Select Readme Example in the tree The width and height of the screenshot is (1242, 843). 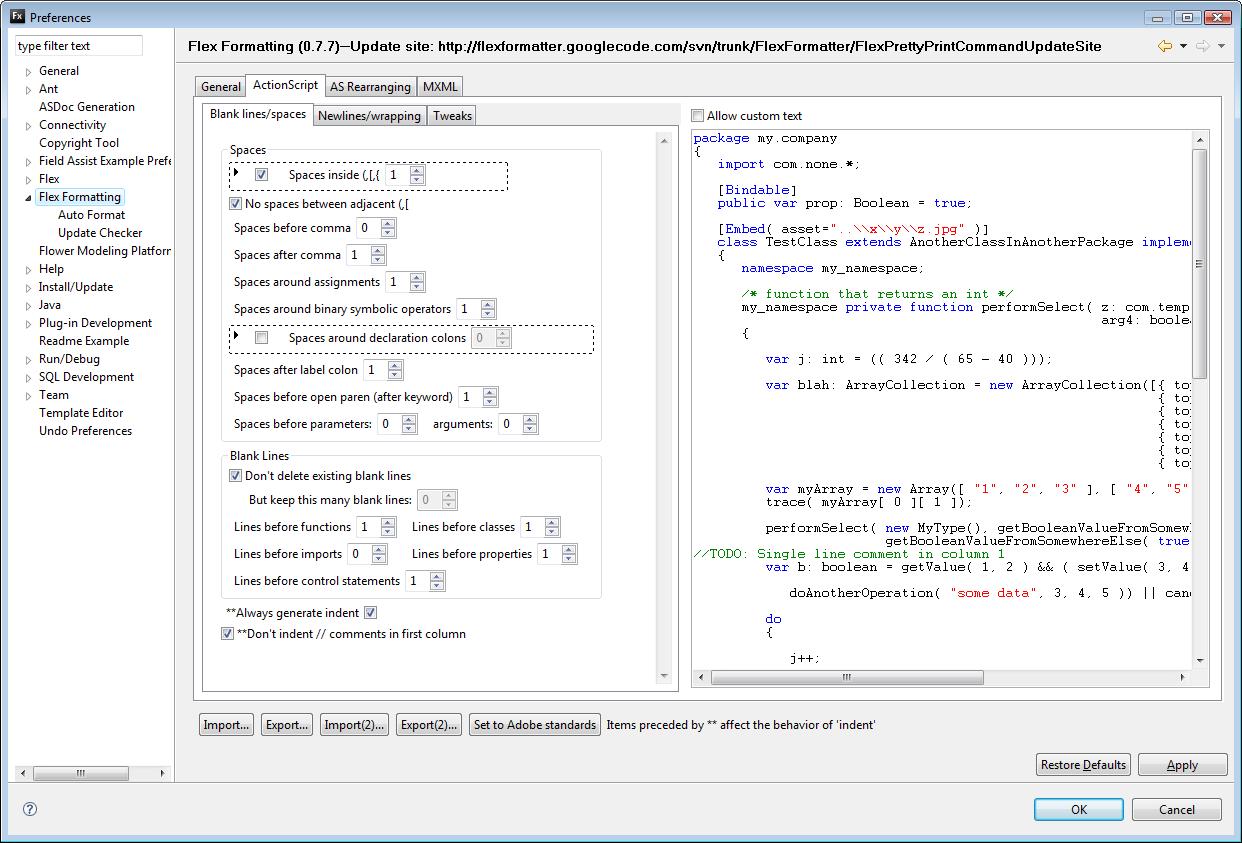[x=84, y=341]
